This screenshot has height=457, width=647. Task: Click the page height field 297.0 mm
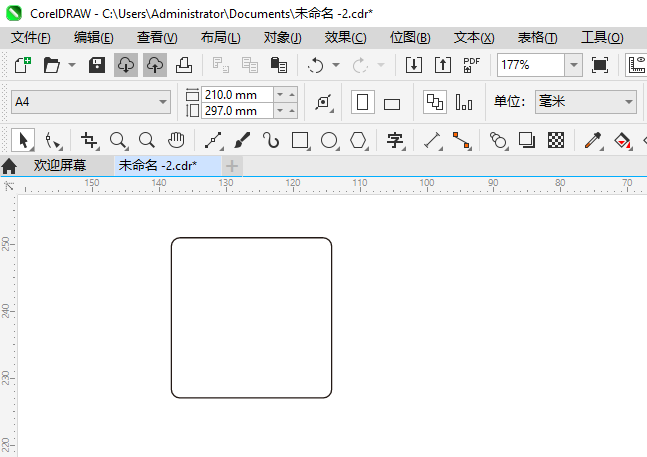[x=237, y=111]
